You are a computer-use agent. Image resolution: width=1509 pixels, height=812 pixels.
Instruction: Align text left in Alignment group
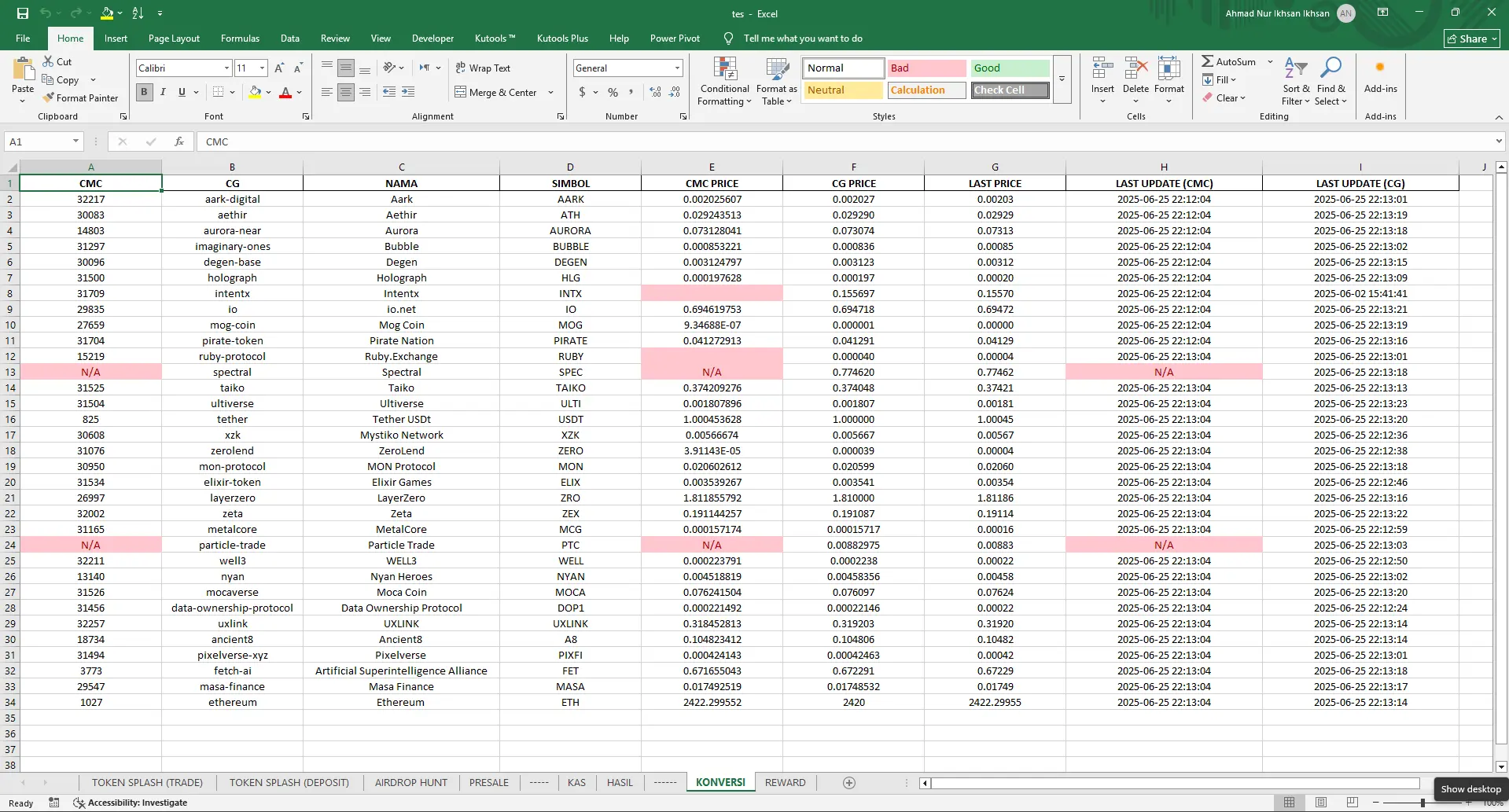(x=327, y=92)
